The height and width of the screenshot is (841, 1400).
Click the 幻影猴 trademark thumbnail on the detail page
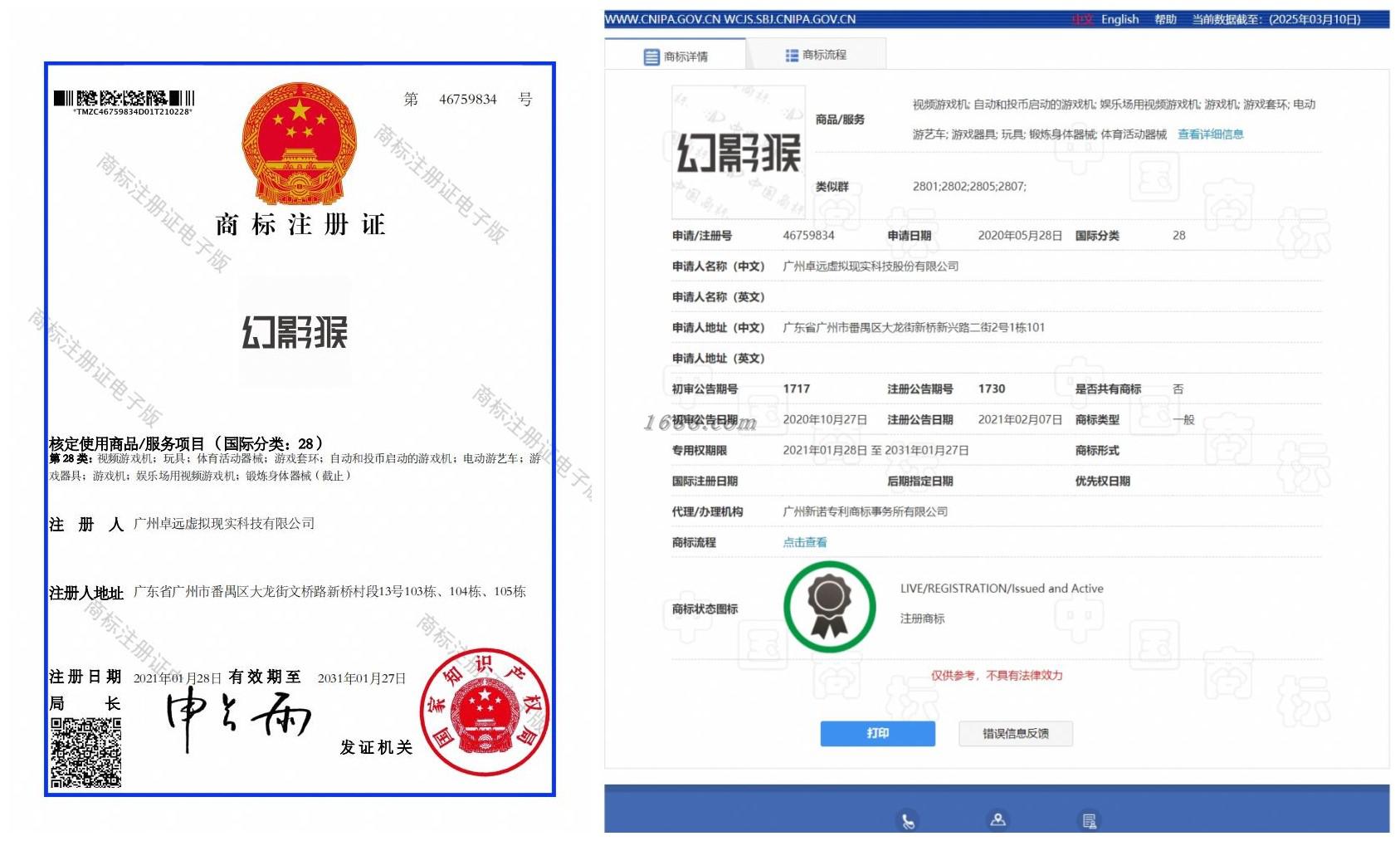(x=738, y=153)
